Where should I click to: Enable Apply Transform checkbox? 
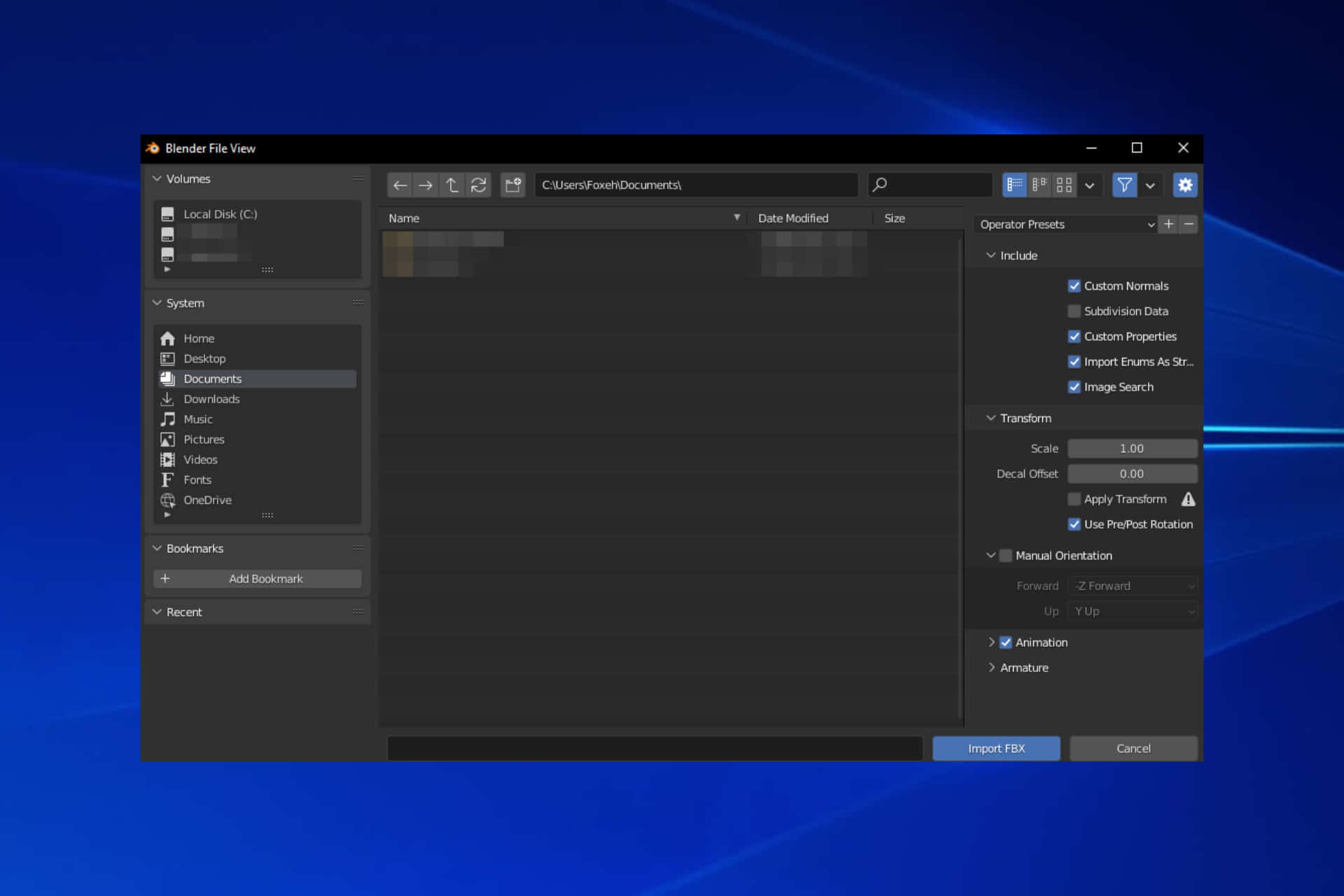[1074, 499]
